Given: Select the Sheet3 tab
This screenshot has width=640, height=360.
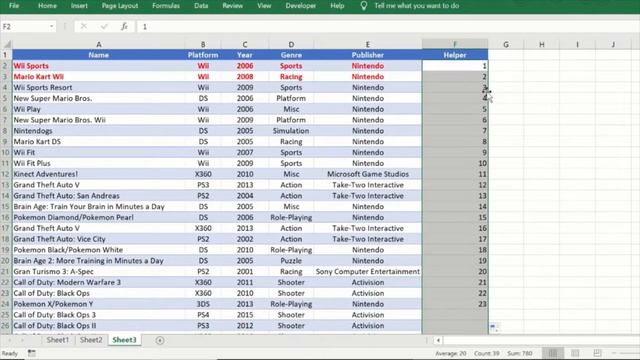Looking at the screenshot, I should tap(124, 340).
